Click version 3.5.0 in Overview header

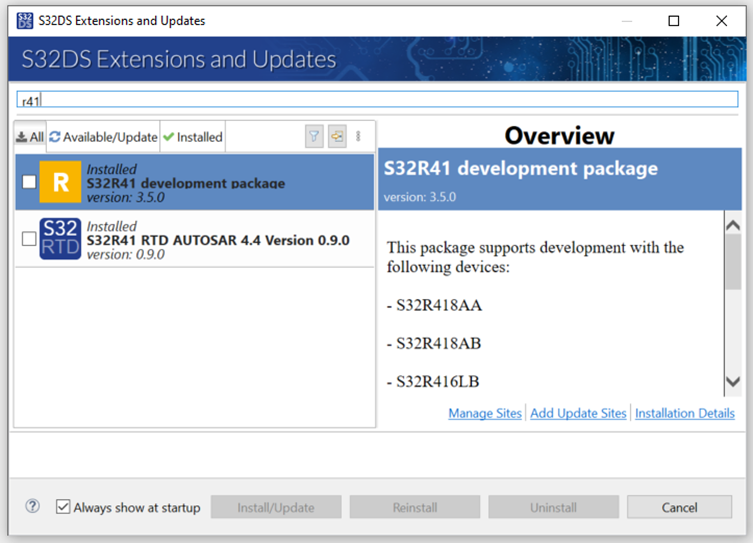pyautogui.click(x=420, y=197)
